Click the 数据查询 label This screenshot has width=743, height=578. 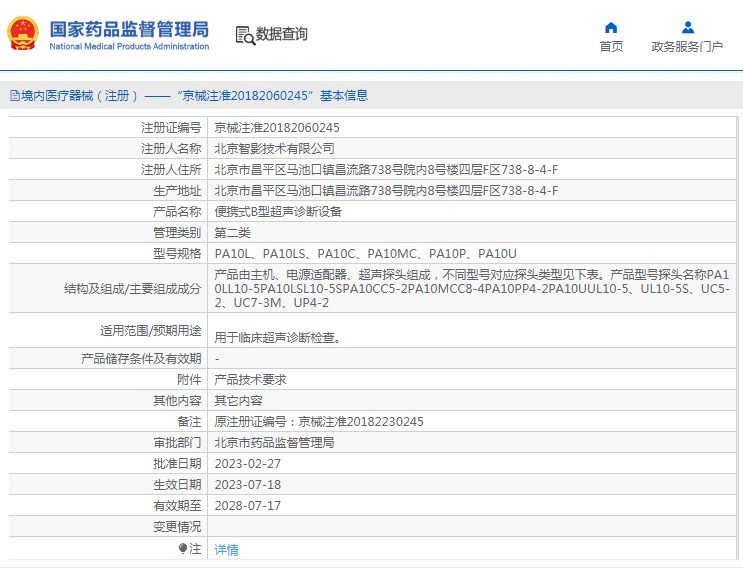point(282,34)
